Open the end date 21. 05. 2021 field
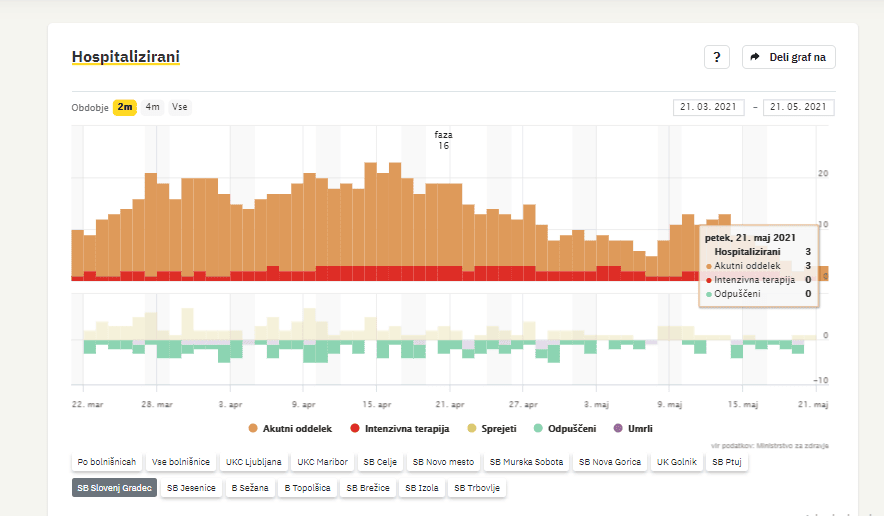The image size is (884, 516). tap(798, 108)
